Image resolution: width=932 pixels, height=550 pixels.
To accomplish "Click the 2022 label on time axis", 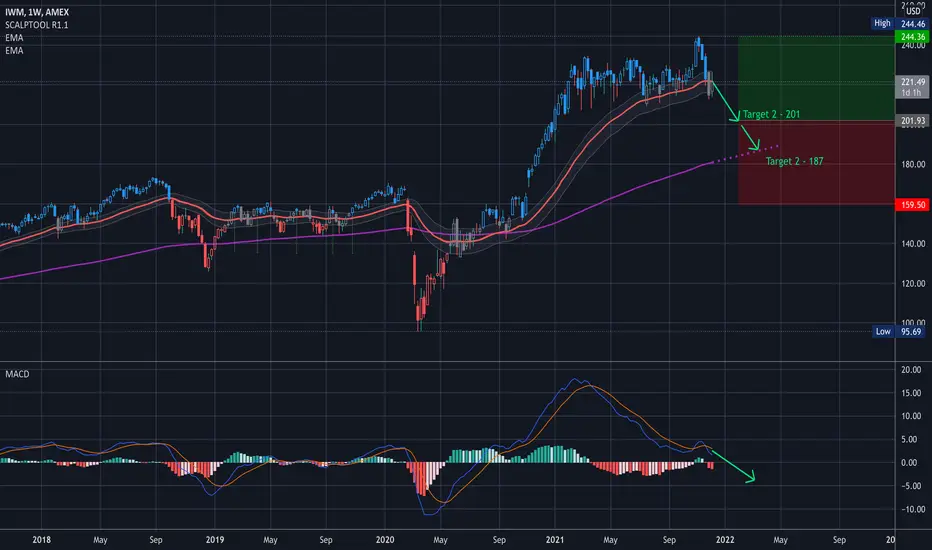I will (725, 540).
